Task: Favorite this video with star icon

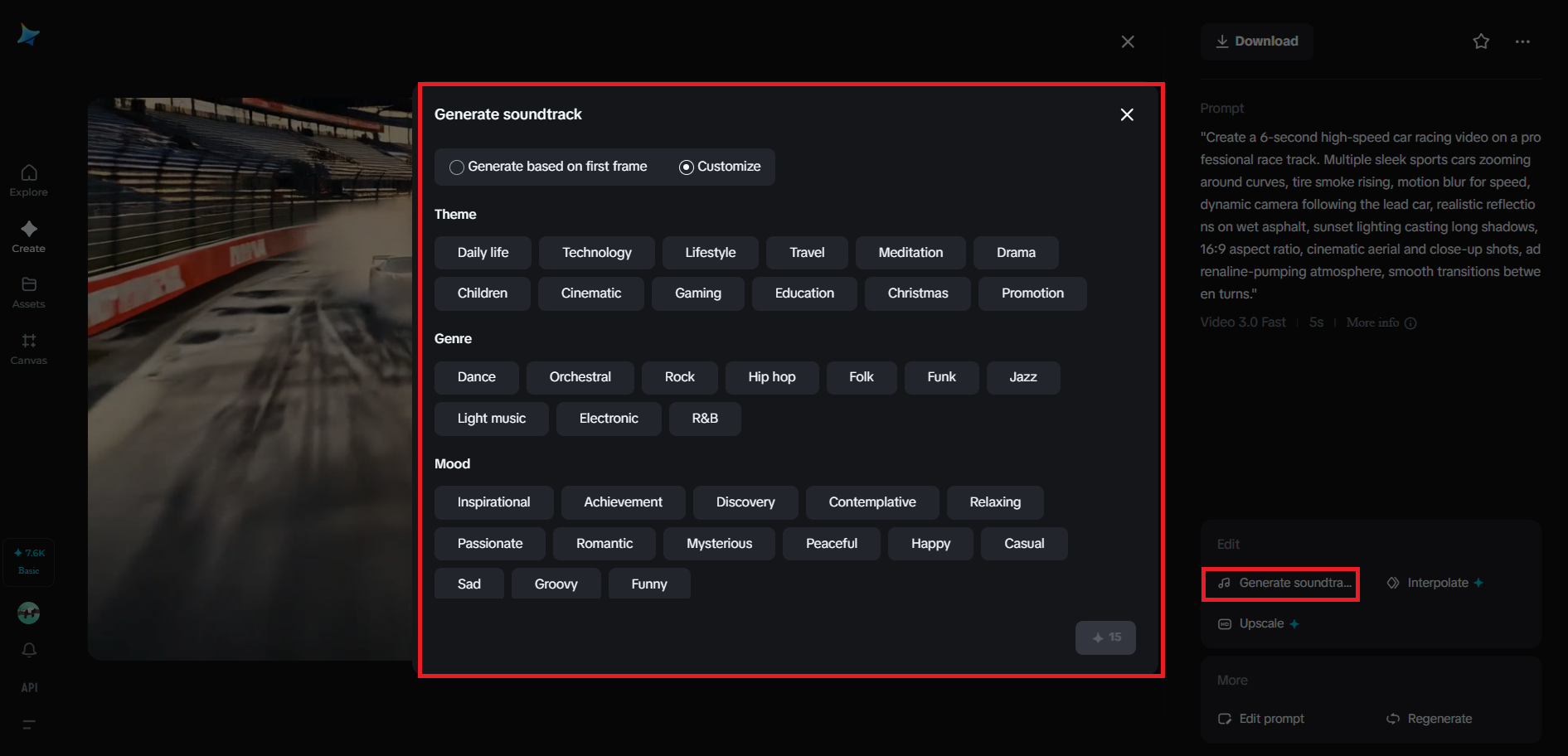Action: pos(1481,41)
